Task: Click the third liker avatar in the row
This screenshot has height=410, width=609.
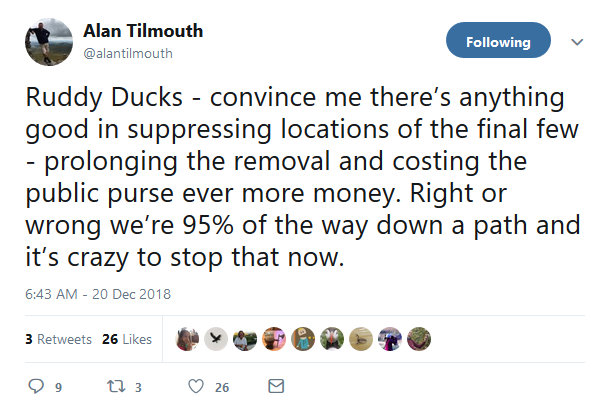Action: tap(244, 339)
